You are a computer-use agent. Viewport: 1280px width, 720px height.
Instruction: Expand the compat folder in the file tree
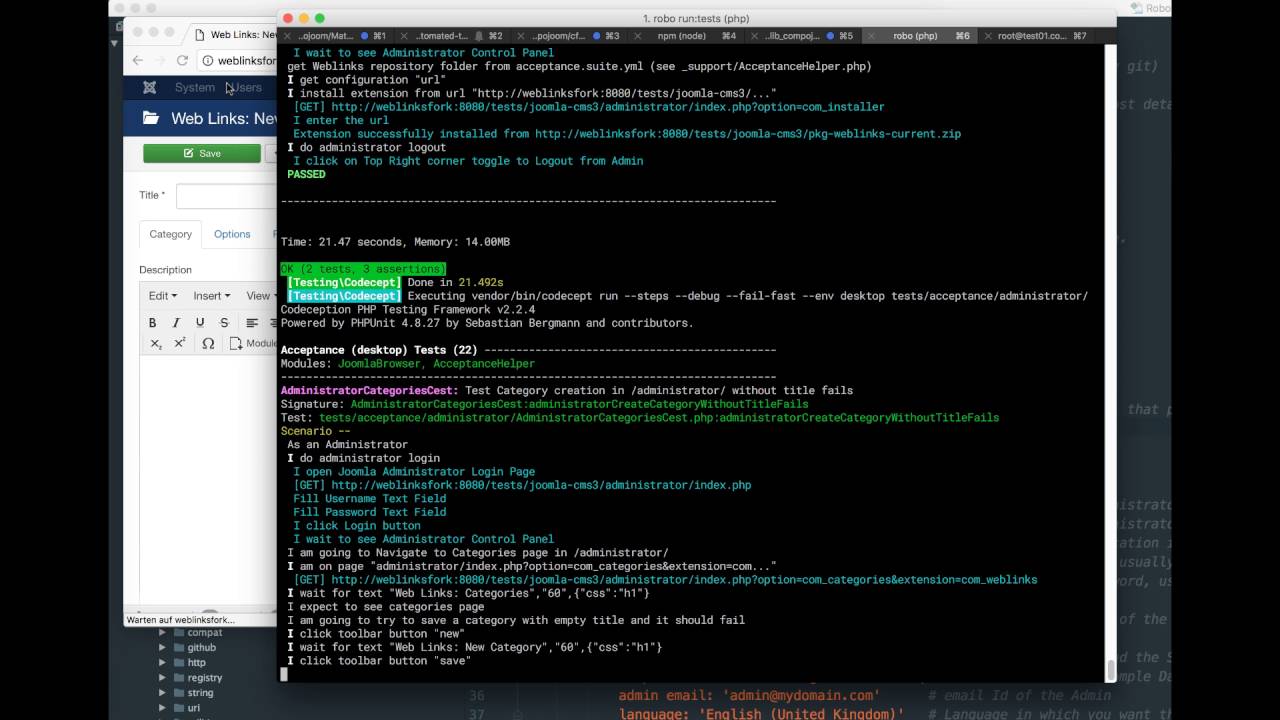click(163, 633)
